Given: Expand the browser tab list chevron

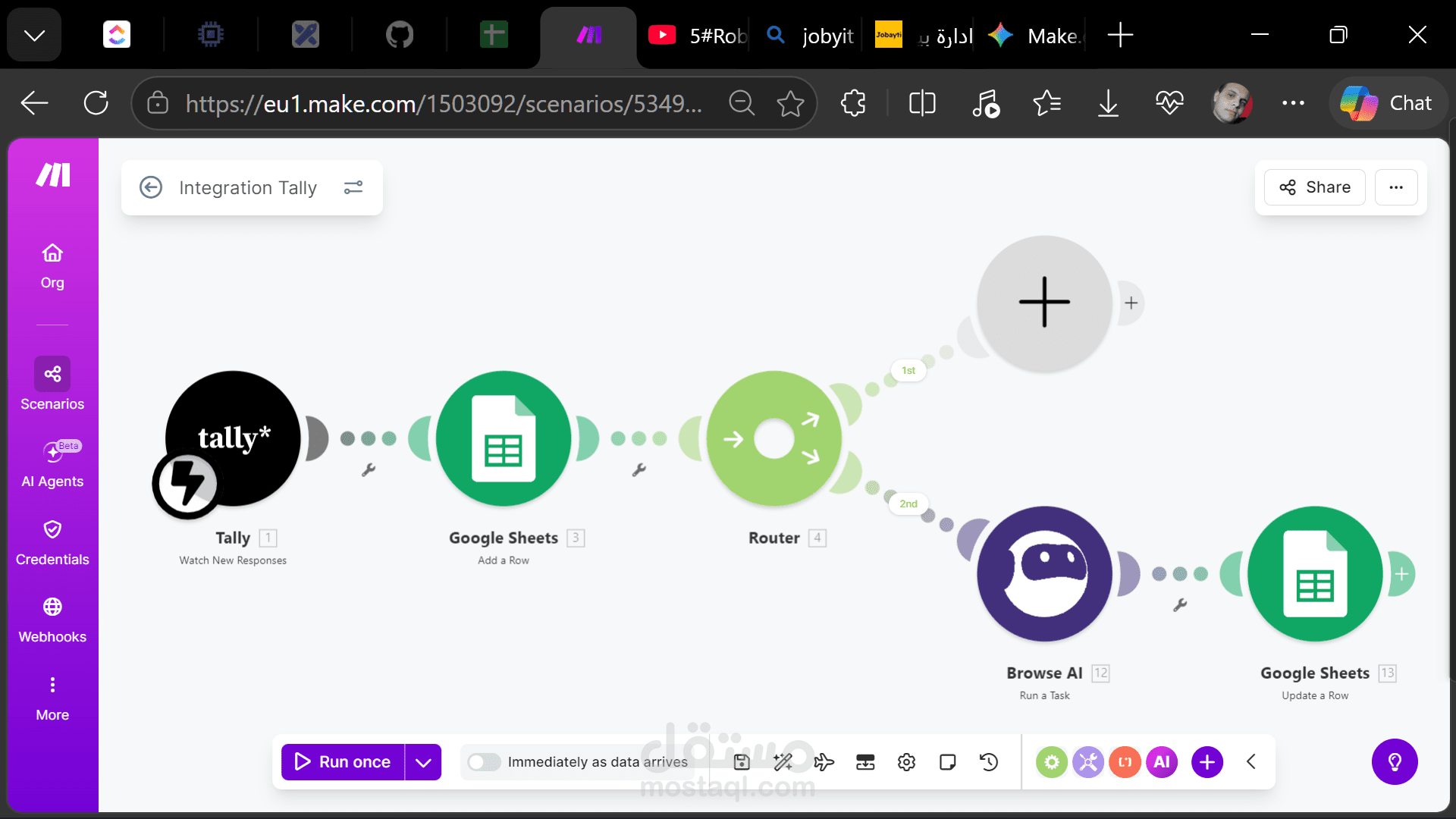Looking at the screenshot, I should pyautogui.click(x=34, y=35).
